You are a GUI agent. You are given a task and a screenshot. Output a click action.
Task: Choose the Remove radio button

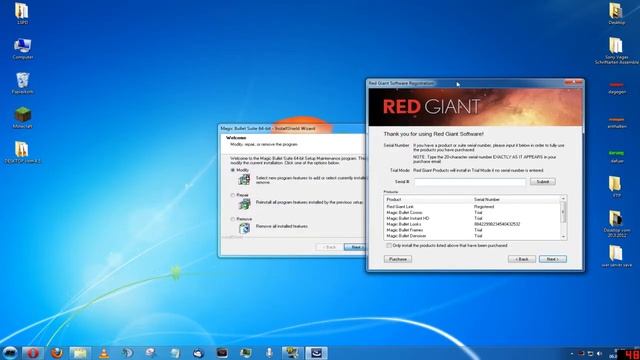pyautogui.click(x=233, y=219)
